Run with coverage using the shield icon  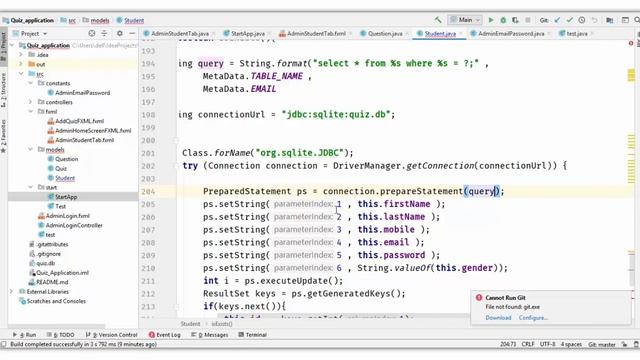(x=515, y=20)
